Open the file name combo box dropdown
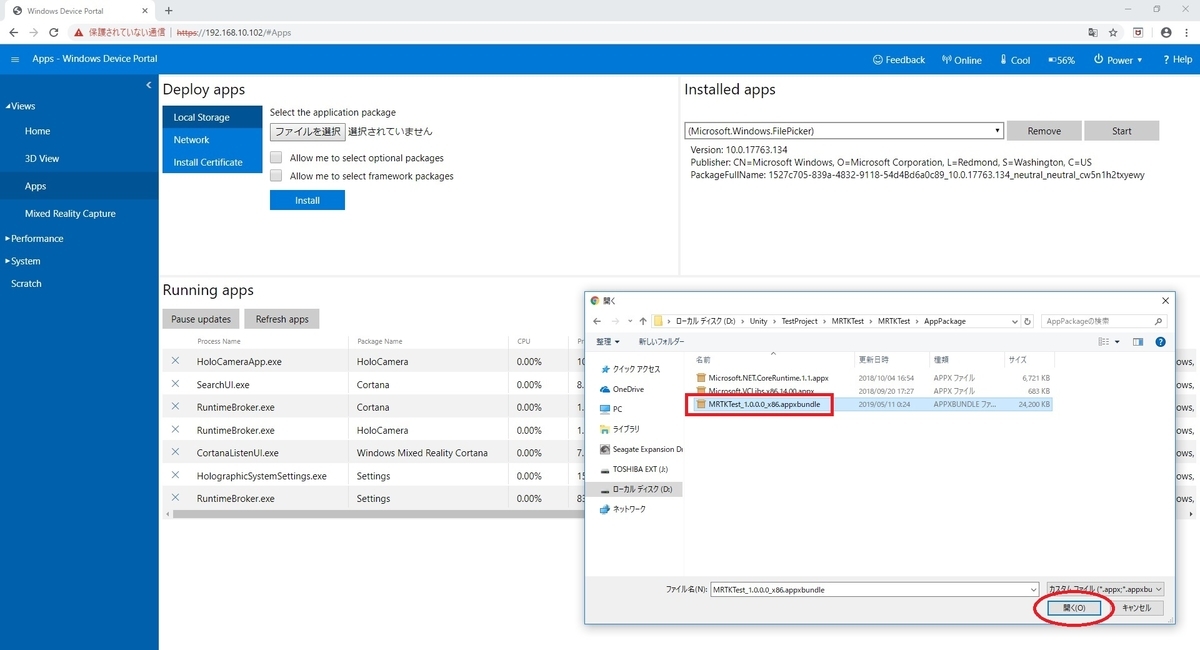Image resolution: width=1200 pixels, height=650 pixels. pos(1034,589)
